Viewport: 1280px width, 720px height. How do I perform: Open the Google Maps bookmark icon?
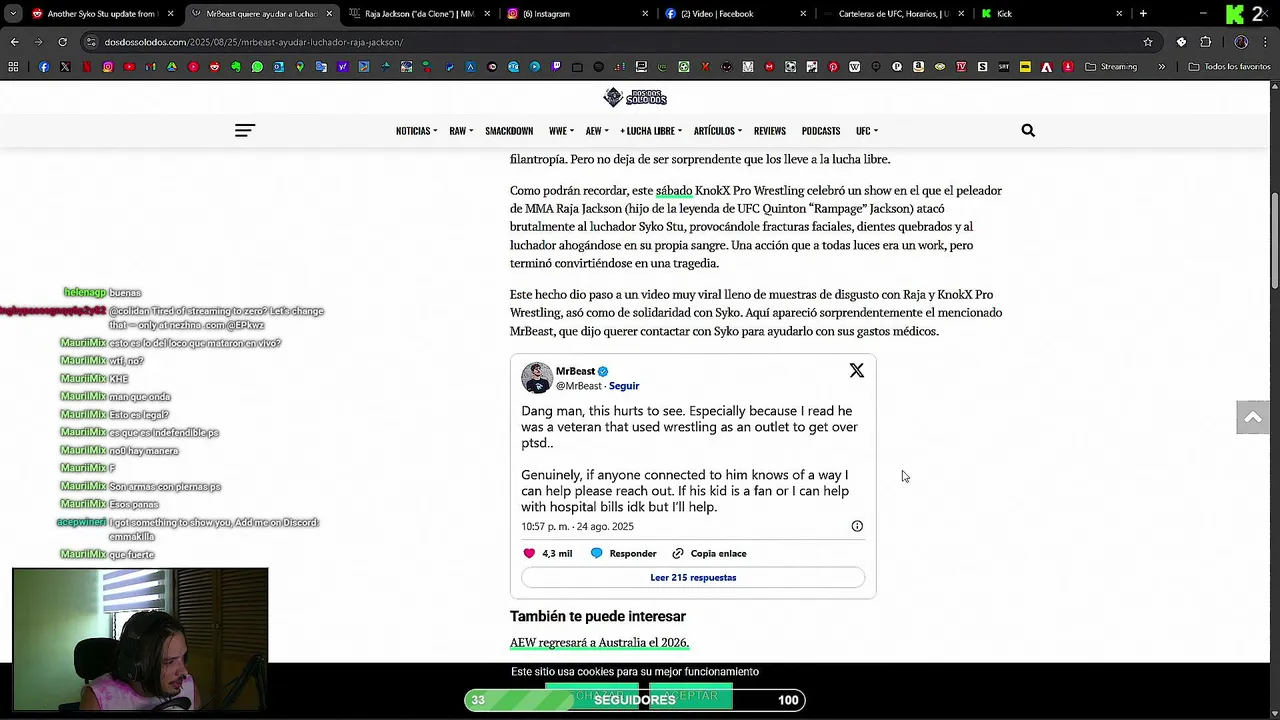[300, 67]
